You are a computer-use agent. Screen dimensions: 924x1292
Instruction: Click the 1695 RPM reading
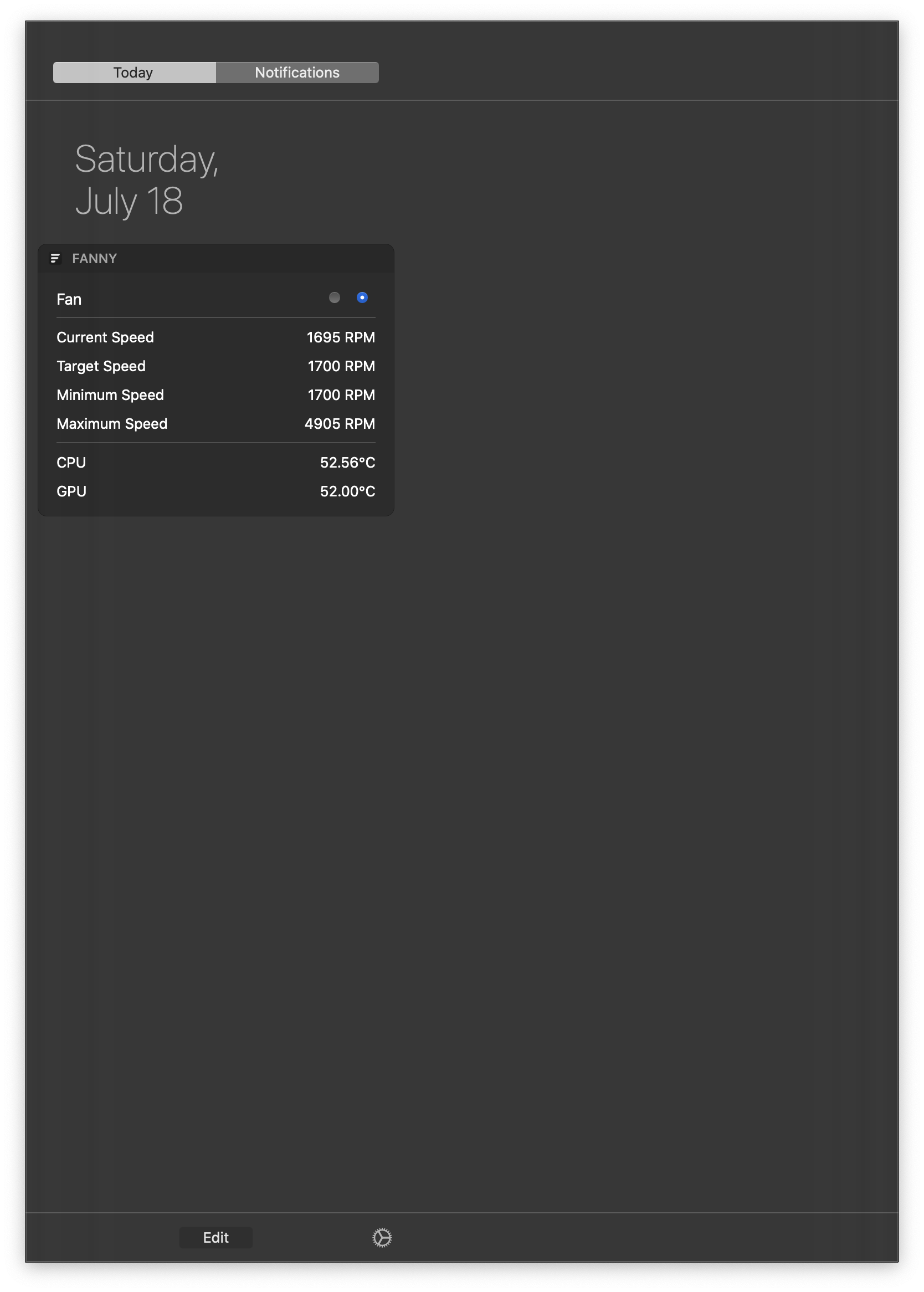[341, 337]
